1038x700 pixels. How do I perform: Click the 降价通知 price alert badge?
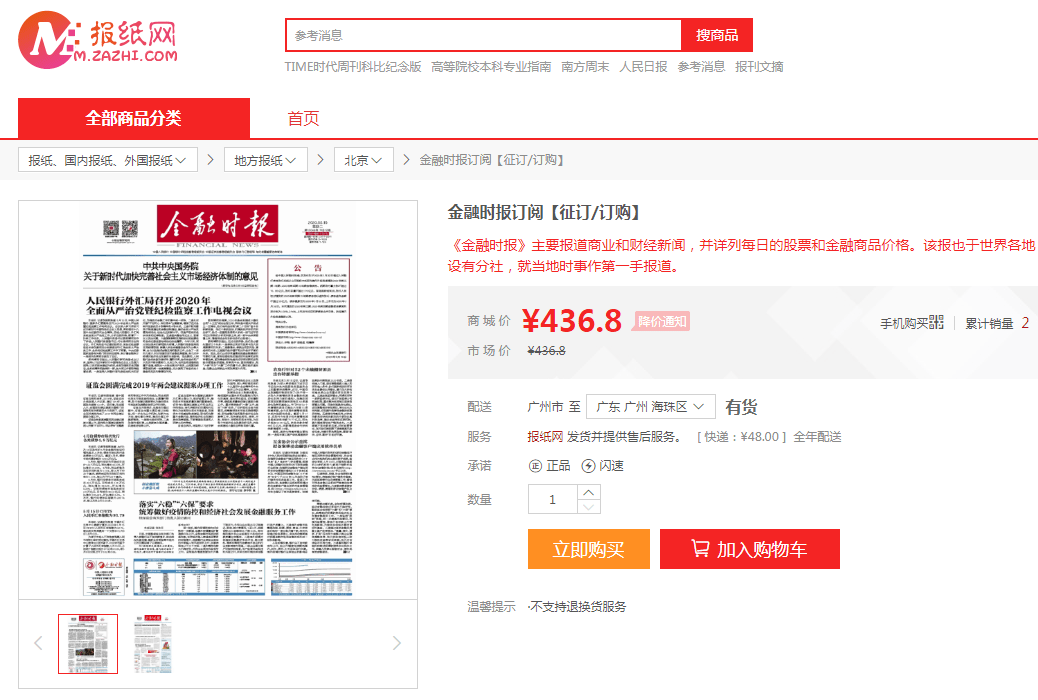click(x=662, y=321)
